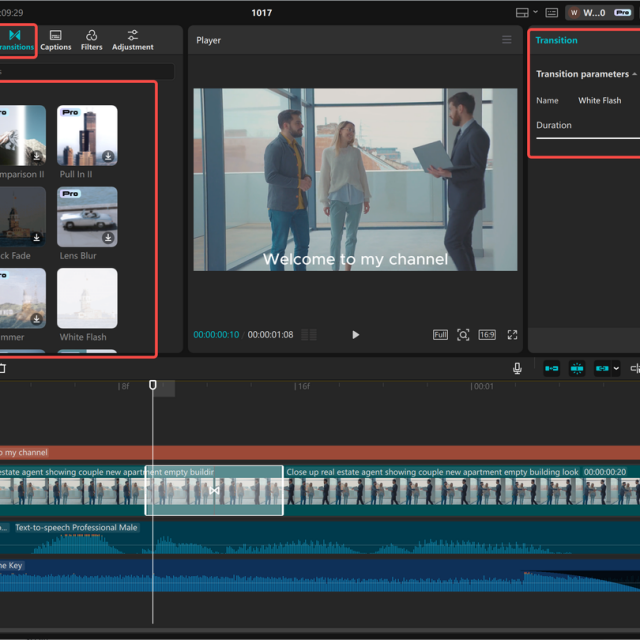The width and height of the screenshot is (640, 640).
Task: Toggle main track magnet on timeline
Action: pyautogui.click(x=551, y=368)
